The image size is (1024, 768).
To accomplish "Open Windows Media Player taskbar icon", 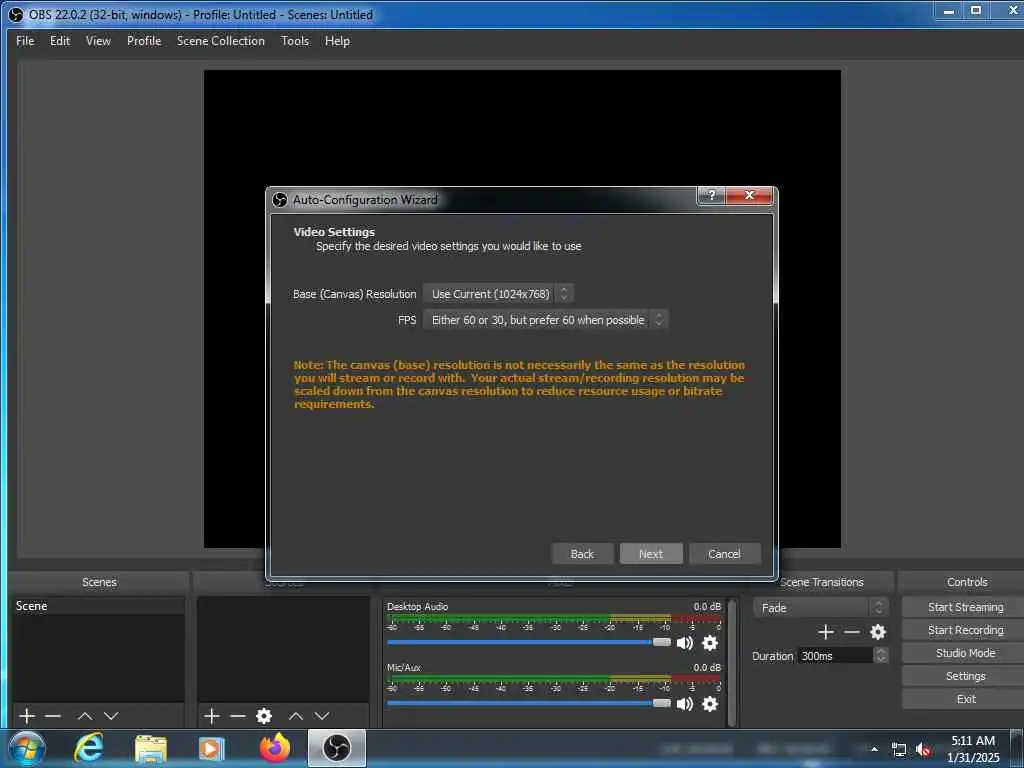I will (211, 748).
